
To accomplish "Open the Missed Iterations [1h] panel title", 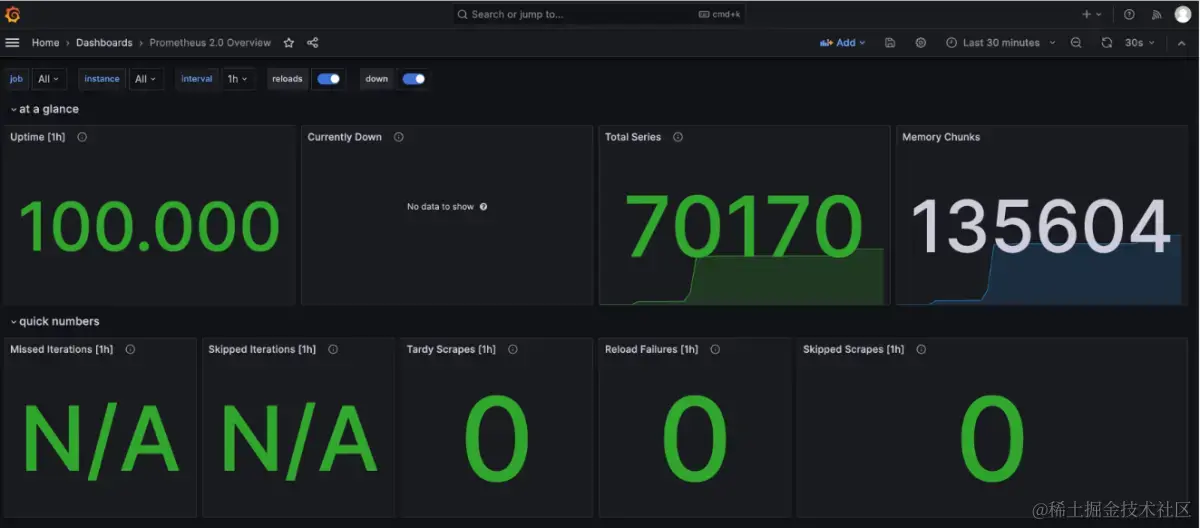I will 61,349.
